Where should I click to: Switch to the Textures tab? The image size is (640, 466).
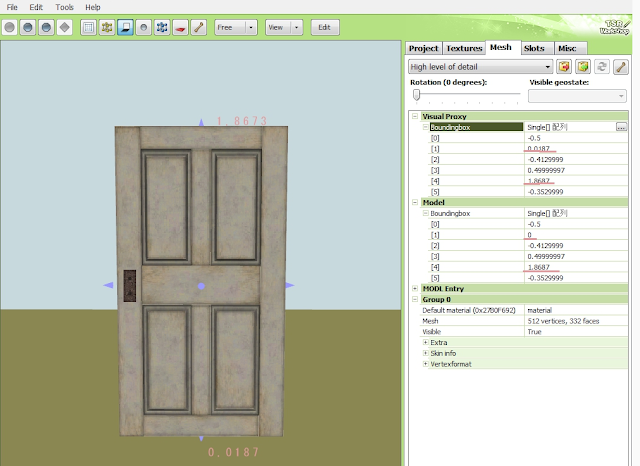tap(464, 49)
